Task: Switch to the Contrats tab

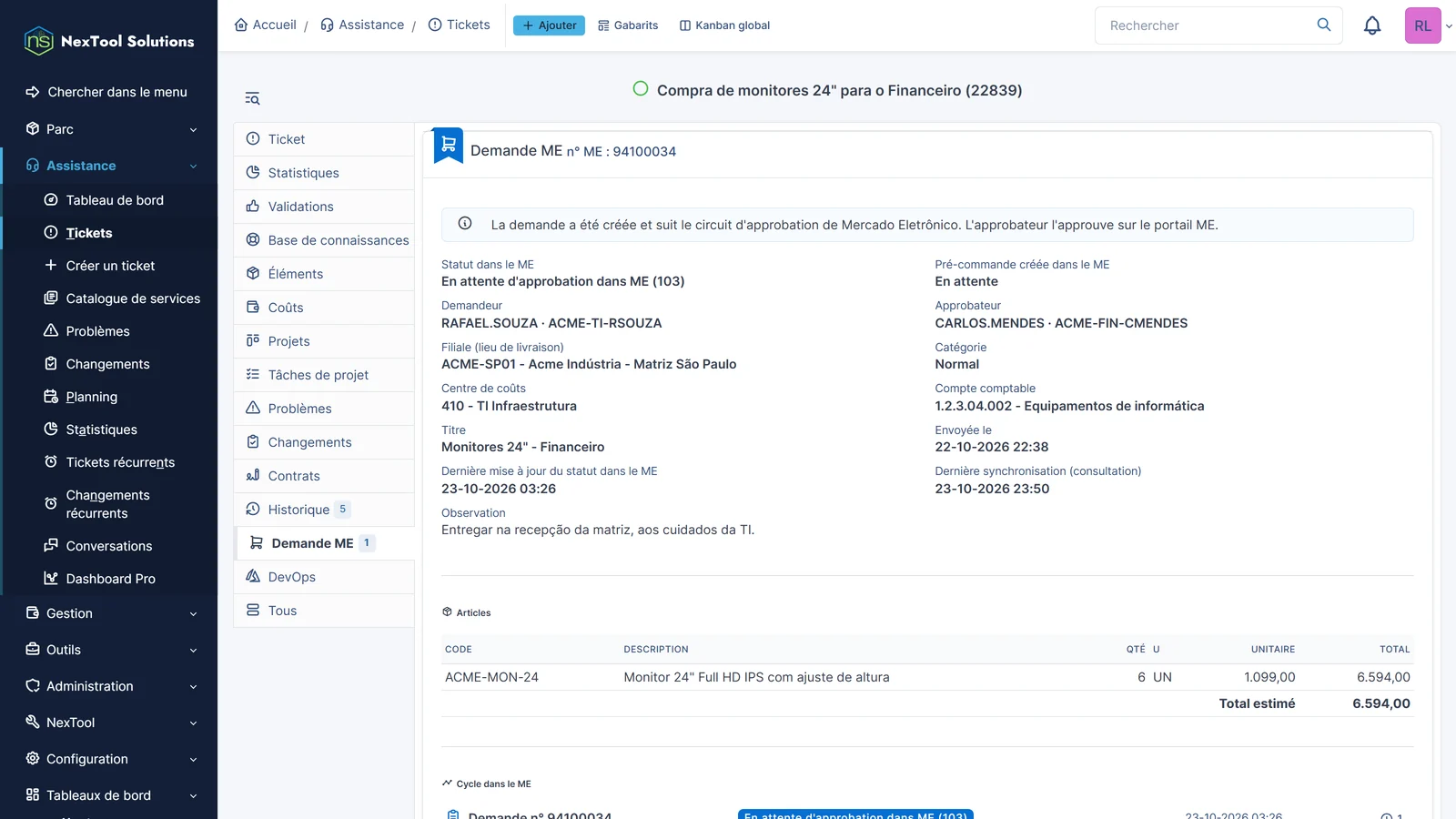Action: 324,476
